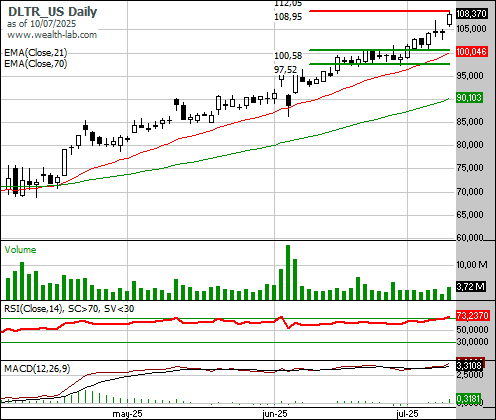Click the 0,3181 MACD histogram value tag

[468, 399]
